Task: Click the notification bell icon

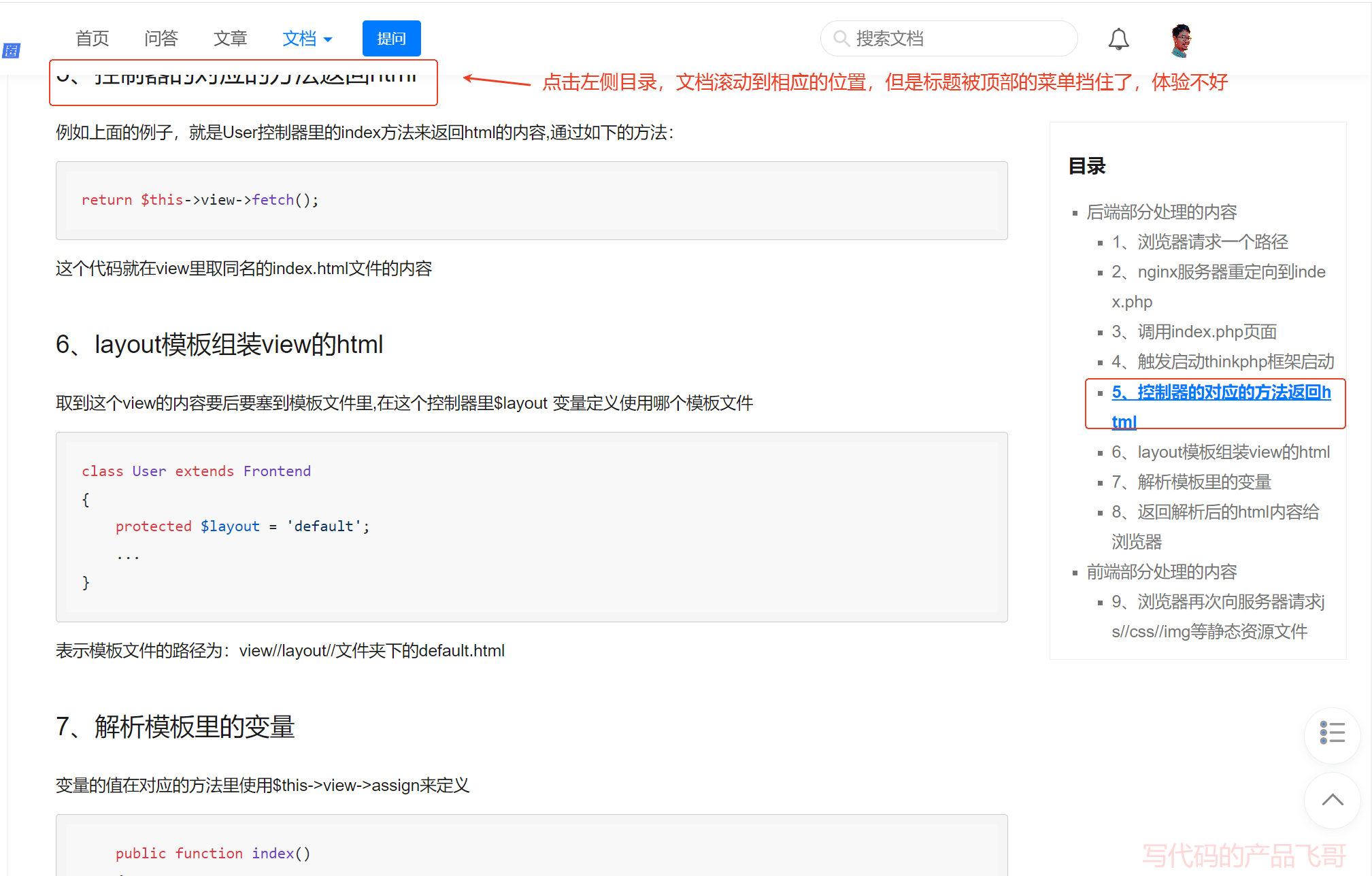Action: 1118,39
